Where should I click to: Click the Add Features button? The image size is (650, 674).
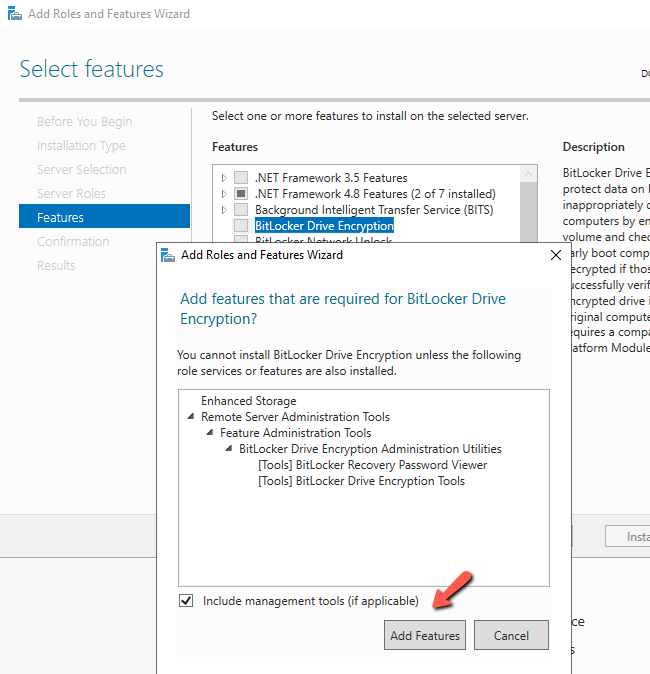point(425,635)
